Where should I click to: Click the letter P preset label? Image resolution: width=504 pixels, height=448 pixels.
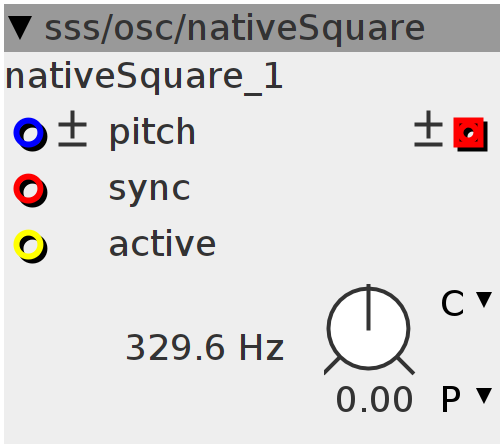pyautogui.click(x=451, y=399)
